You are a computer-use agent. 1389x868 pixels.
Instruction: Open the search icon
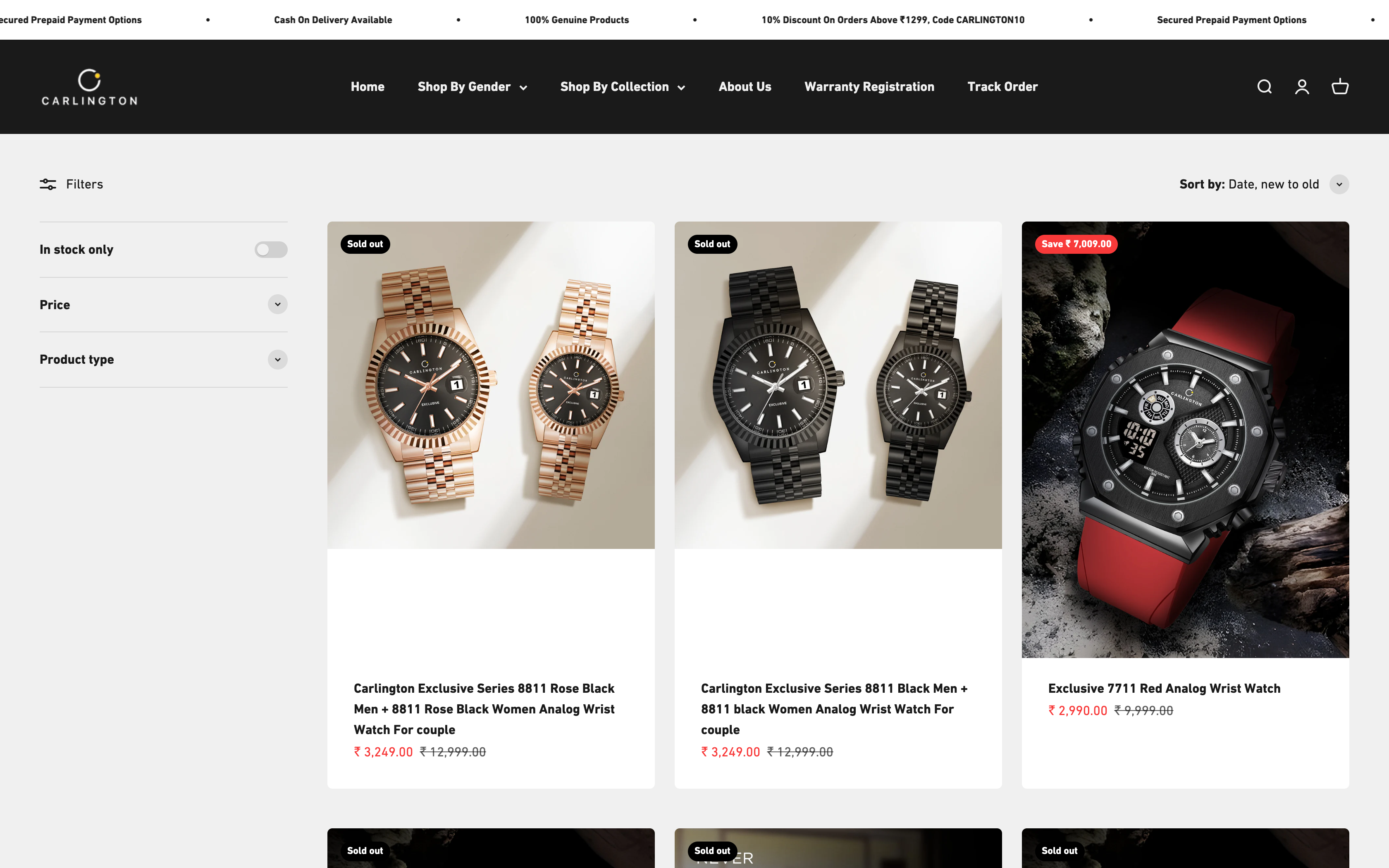coord(1264,86)
